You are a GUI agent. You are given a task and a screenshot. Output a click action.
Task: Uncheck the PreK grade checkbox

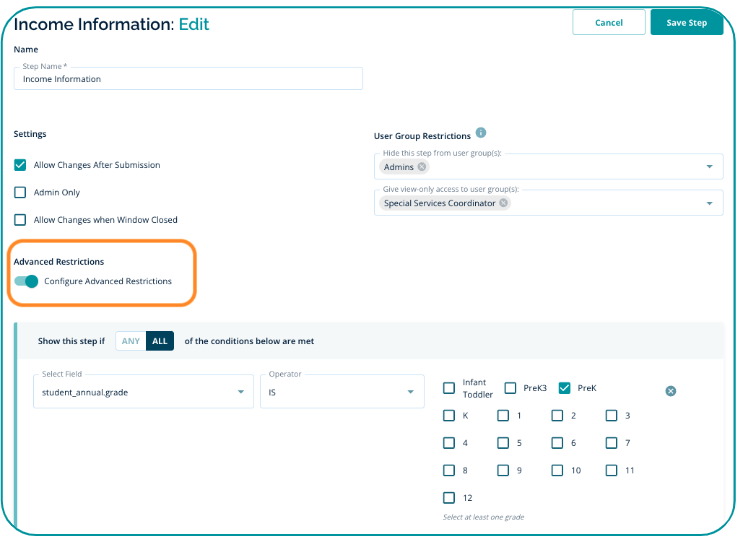pos(565,388)
